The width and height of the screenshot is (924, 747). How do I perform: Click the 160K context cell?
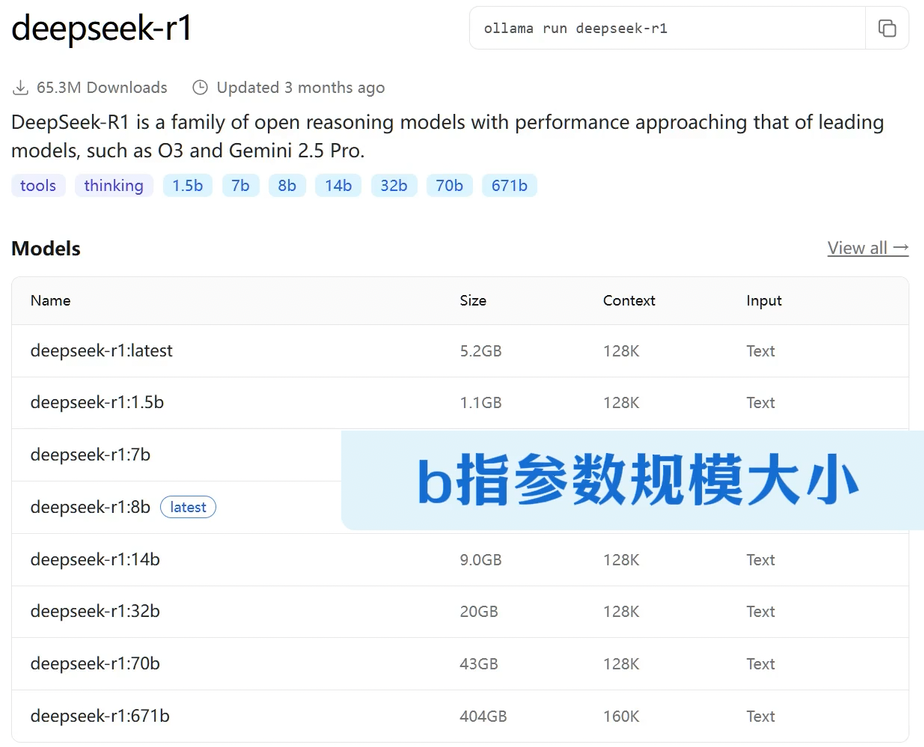[x=621, y=716]
